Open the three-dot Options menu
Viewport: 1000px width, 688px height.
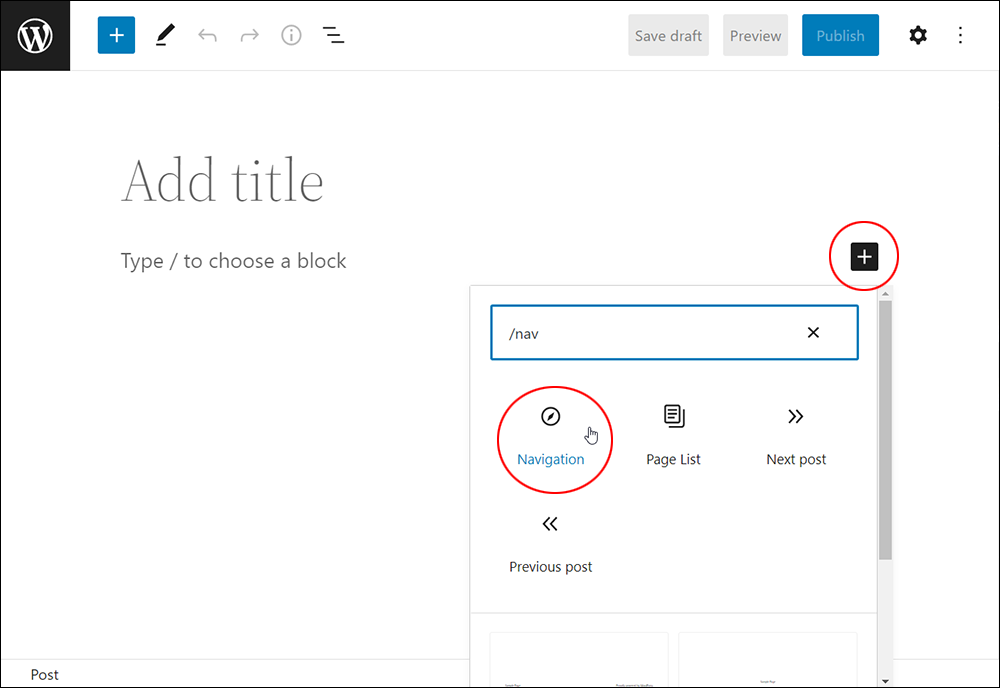(960, 35)
